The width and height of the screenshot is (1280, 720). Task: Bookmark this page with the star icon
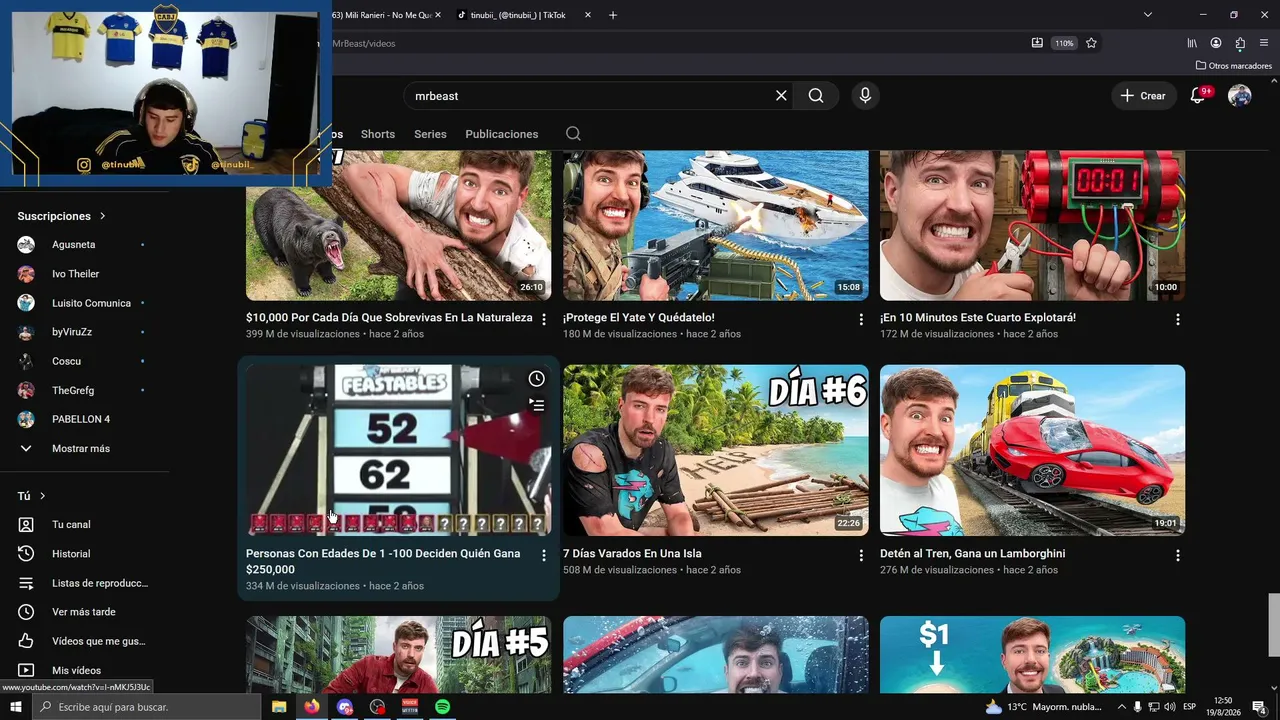click(1091, 43)
